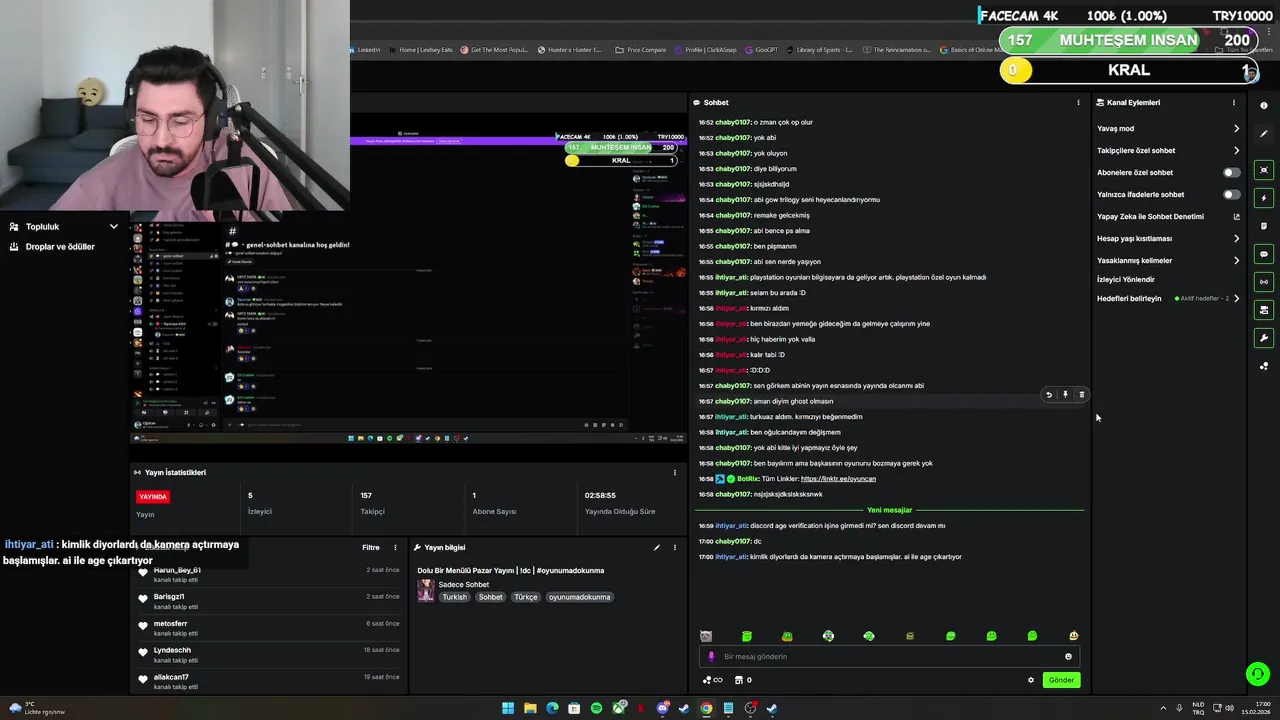Open chat settings gear icon
The image size is (1280, 720).
1031,680
